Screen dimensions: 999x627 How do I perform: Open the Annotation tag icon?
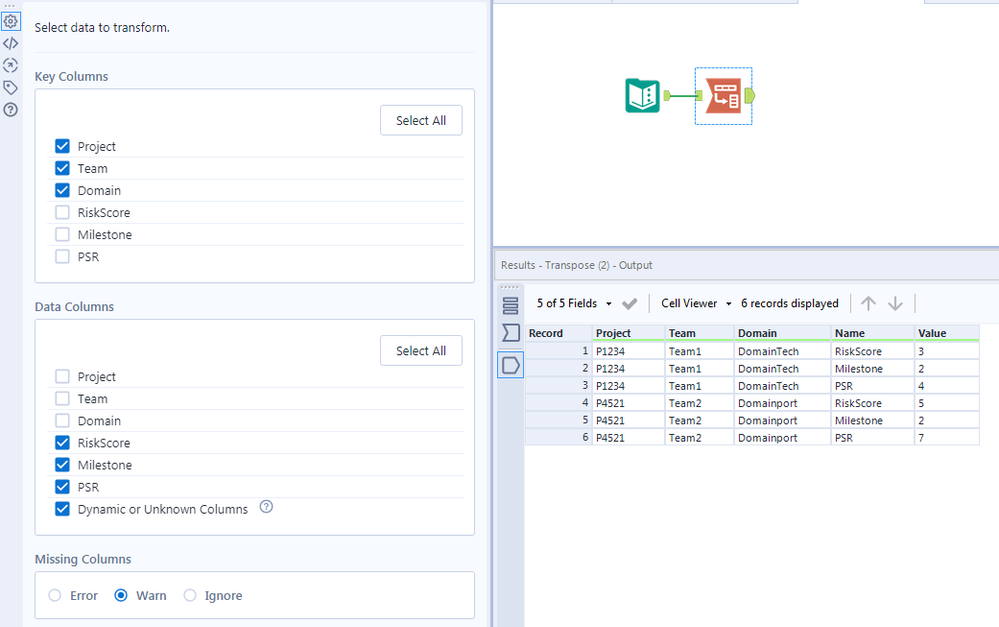[11, 87]
